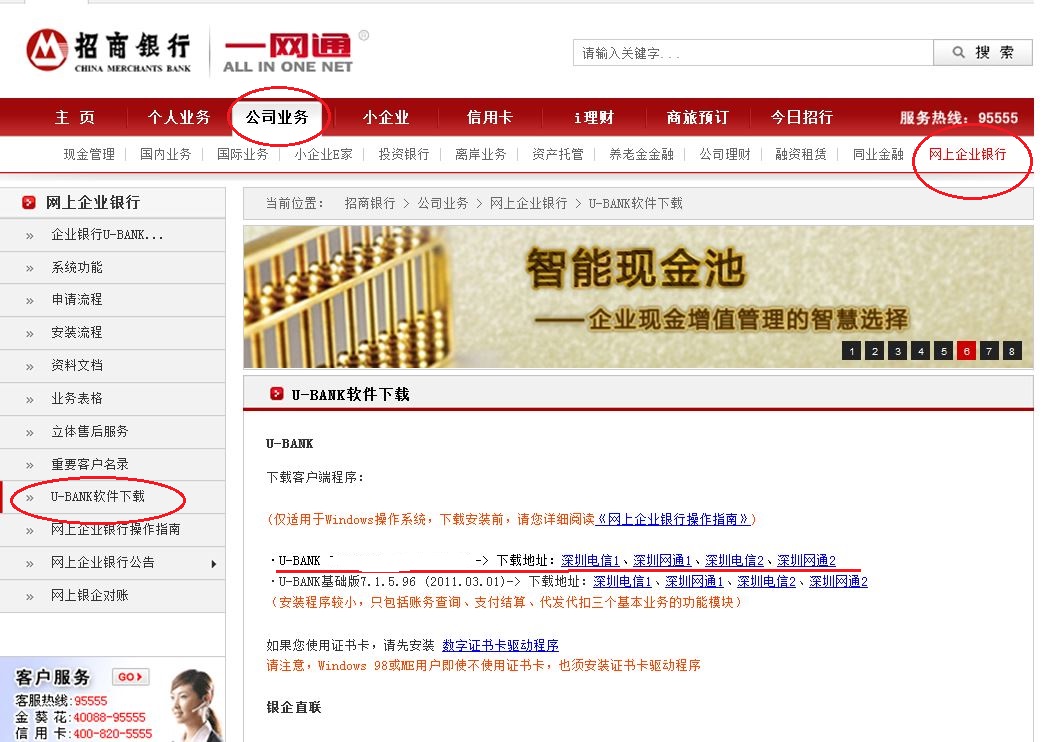Image resolution: width=1057 pixels, height=742 pixels.
Task: Open the 《网上企业银行操作指南》 link
Action: pos(673,520)
